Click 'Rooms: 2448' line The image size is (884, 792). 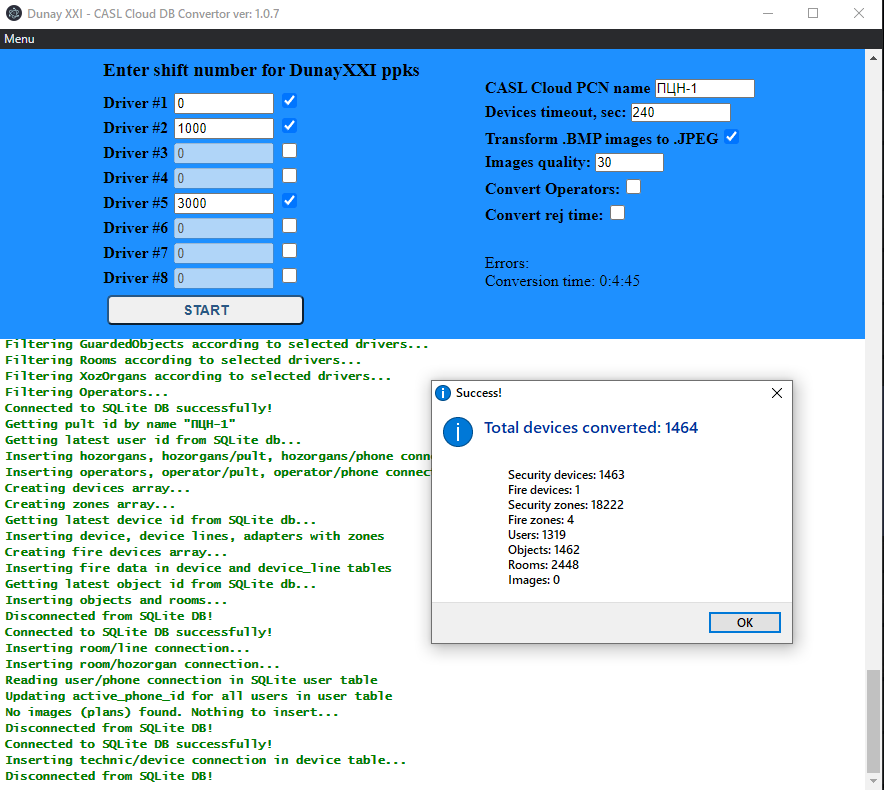point(543,565)
